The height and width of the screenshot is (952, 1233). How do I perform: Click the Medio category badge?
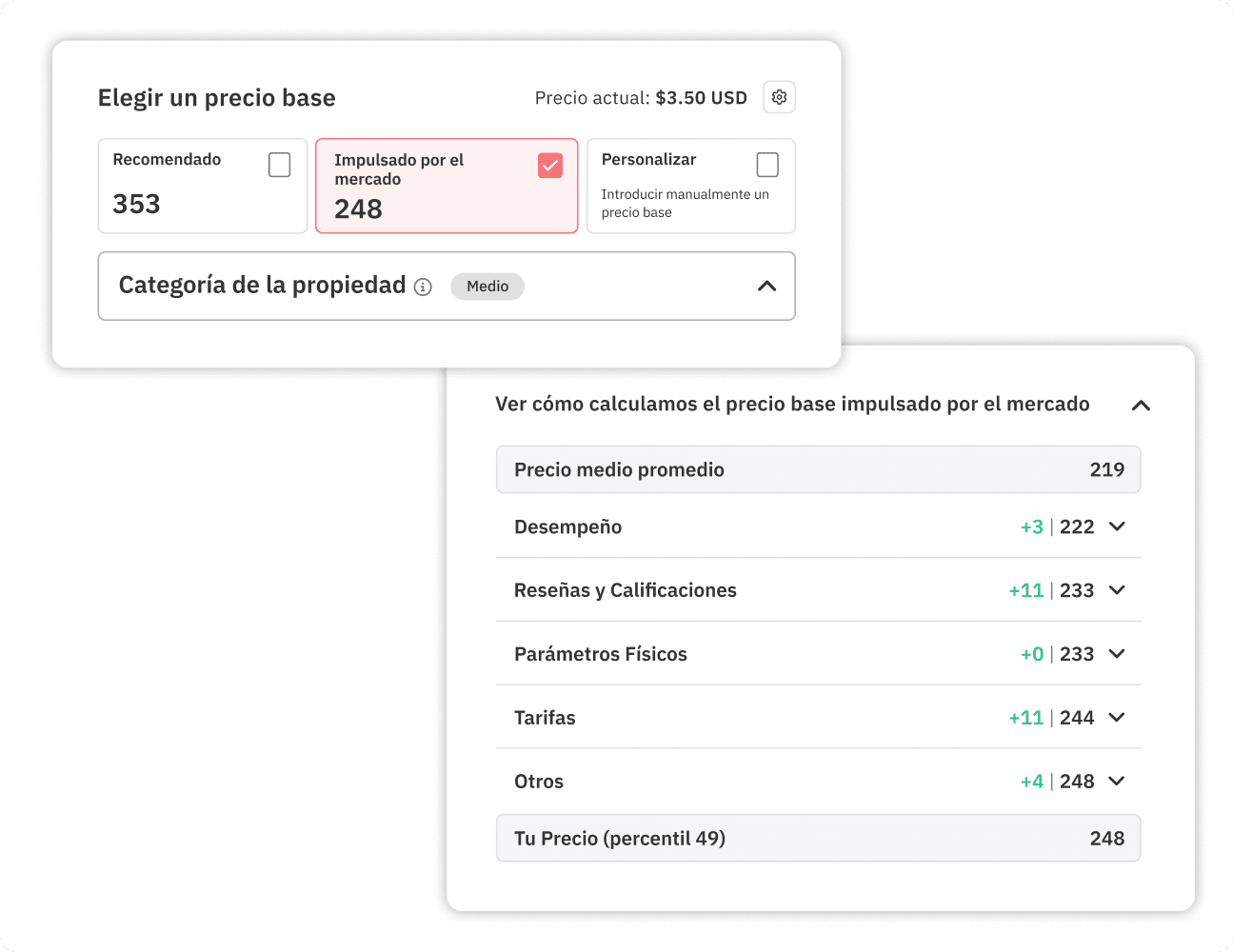click(487, 287)
